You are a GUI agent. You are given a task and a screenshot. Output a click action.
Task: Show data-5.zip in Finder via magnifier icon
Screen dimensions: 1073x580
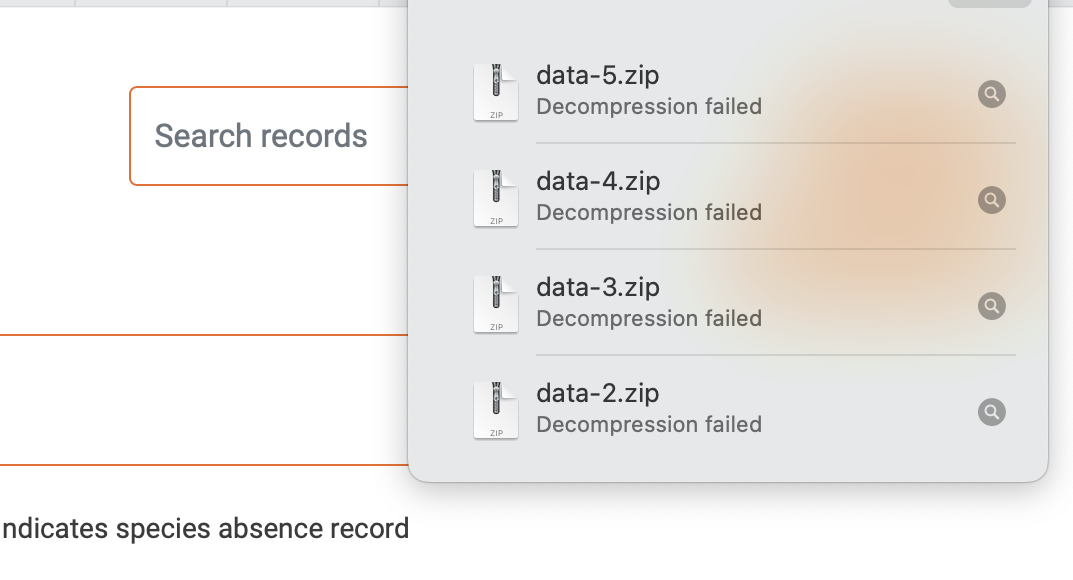tap(991, 94)
